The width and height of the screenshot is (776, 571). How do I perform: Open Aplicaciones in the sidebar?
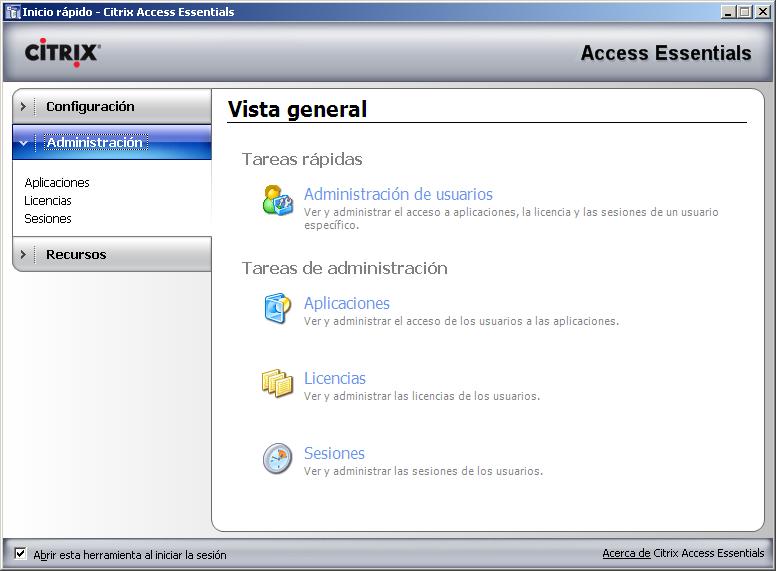[x=57, y=183]
